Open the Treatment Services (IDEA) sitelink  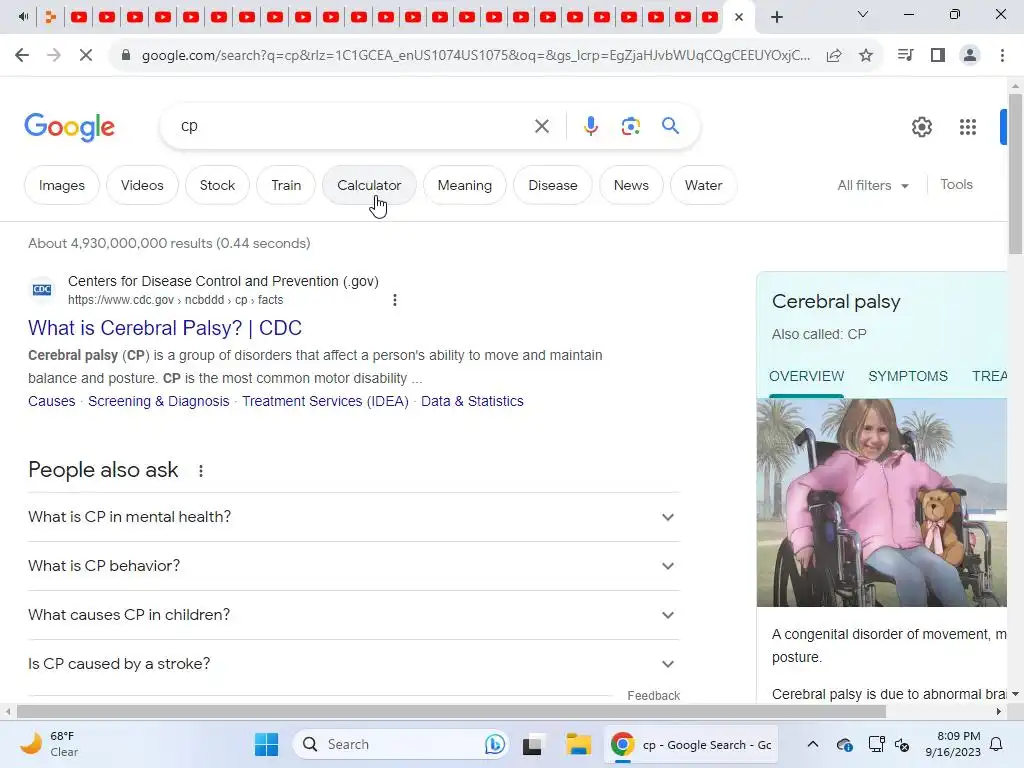click(x=325, y=401)
